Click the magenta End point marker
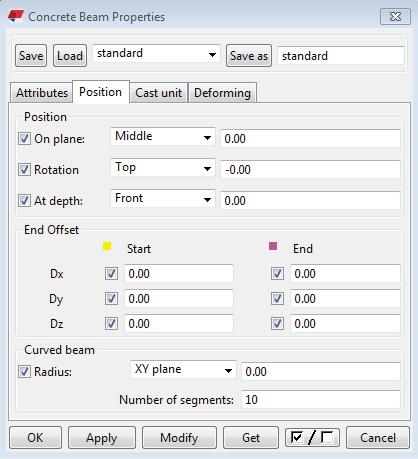 click(x=273, y=246)
